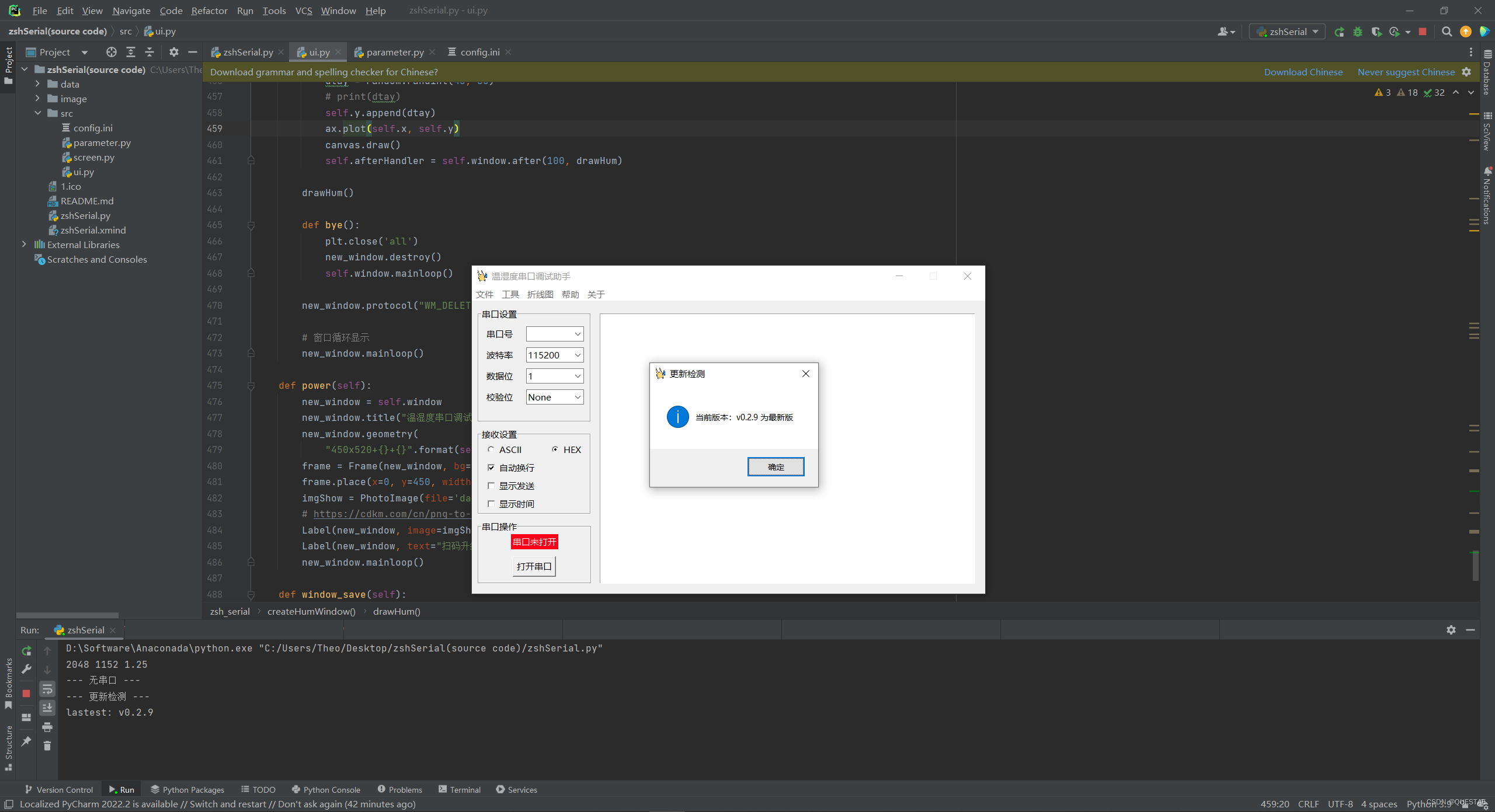Screen dimensions: 1495x812
Task: Click the print icon in Run panel
Action: 47,727
